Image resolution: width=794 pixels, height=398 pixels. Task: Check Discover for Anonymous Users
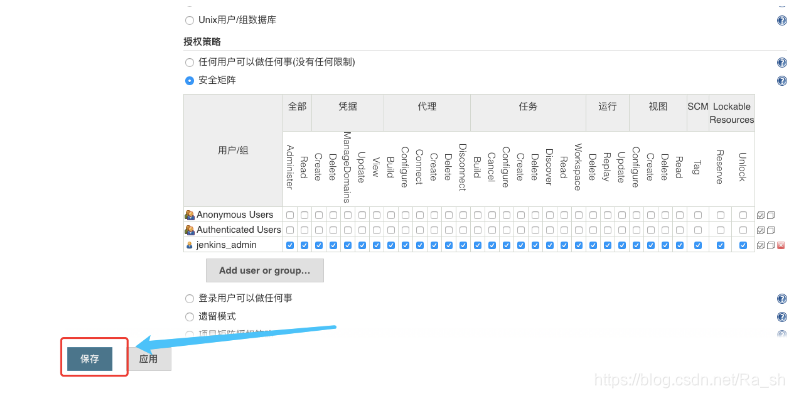click(x=549, y=215)
